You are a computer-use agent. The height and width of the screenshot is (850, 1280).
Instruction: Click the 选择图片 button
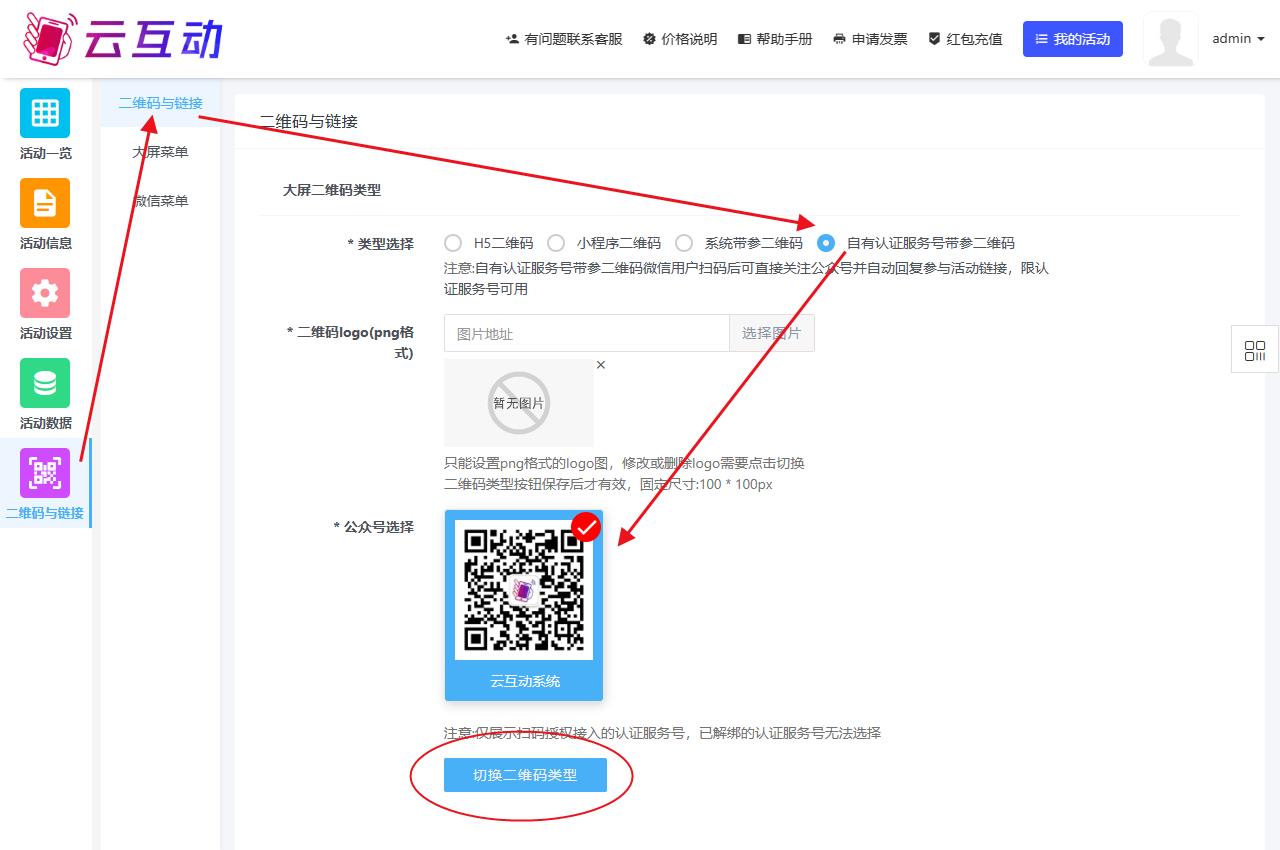point(772,333)
